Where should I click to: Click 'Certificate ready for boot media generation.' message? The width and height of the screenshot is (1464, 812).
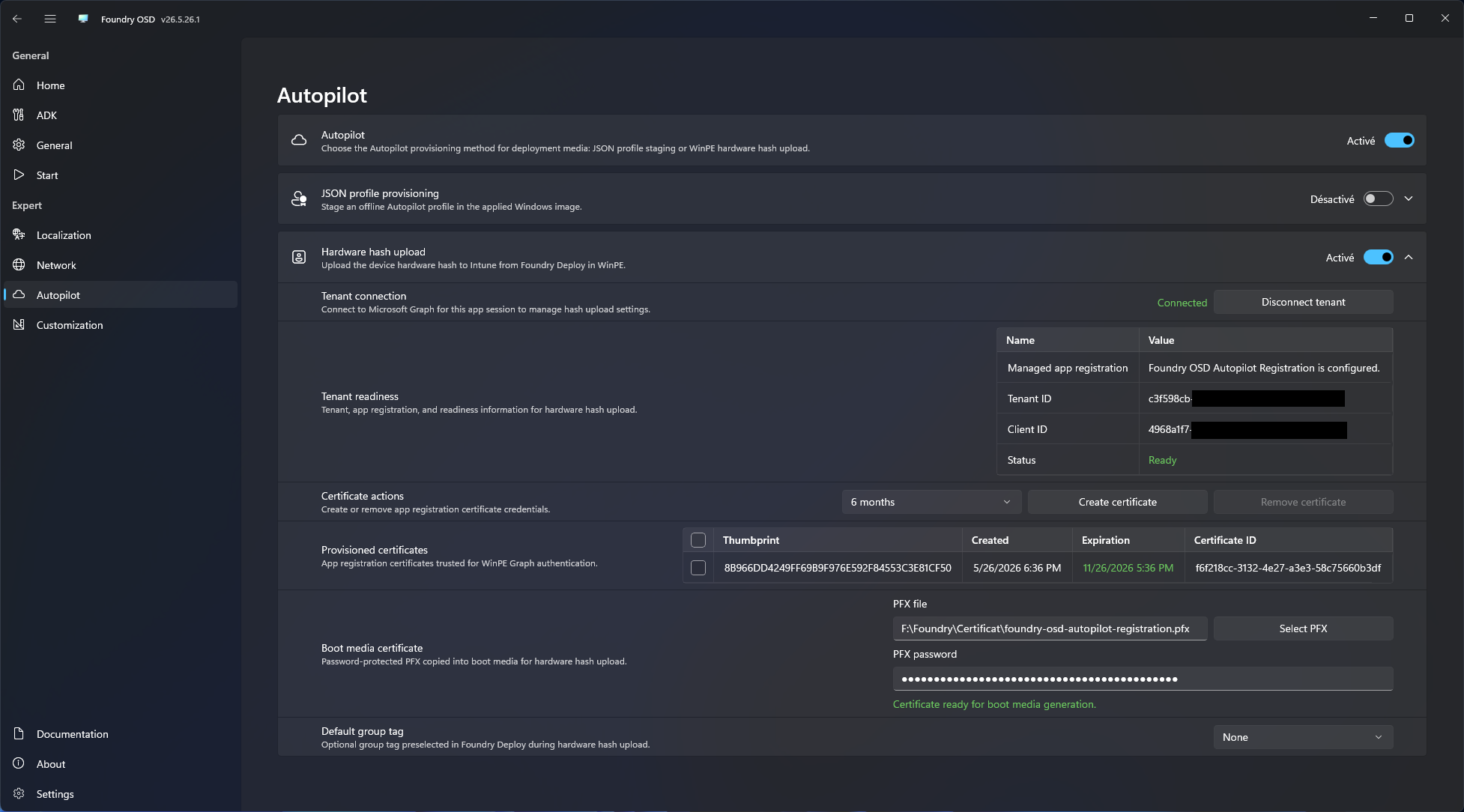[994, 704]
